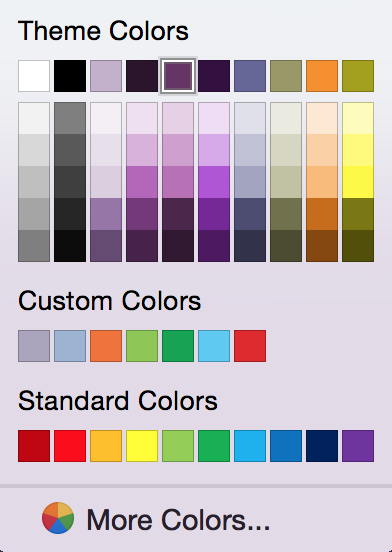Pick the red custom color swatch
Viewport: 392px width, 552px height.
coord(250,346)
